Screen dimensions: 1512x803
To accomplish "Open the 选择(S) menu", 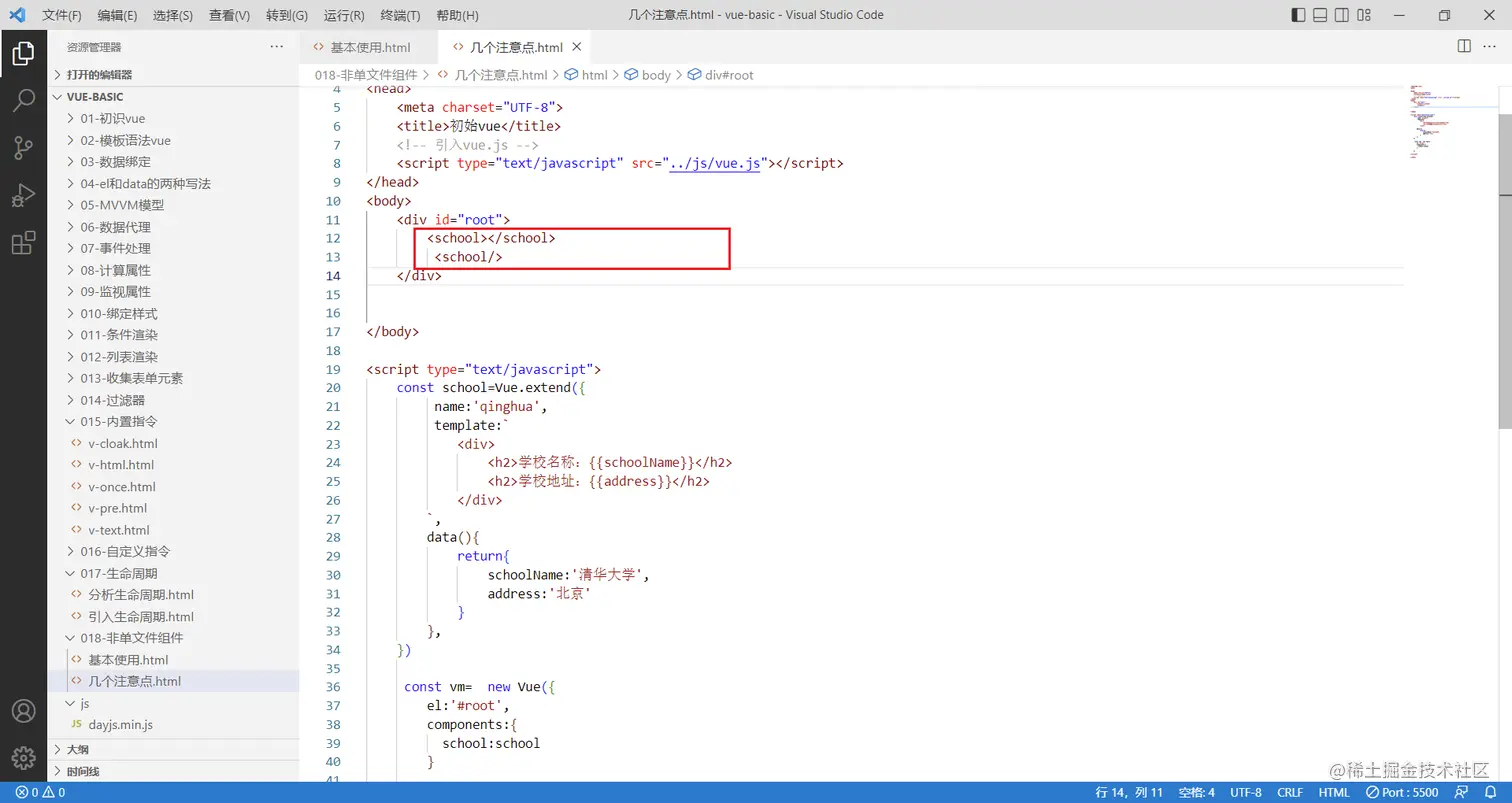I will pyautogui.click(x=173, y=15).
